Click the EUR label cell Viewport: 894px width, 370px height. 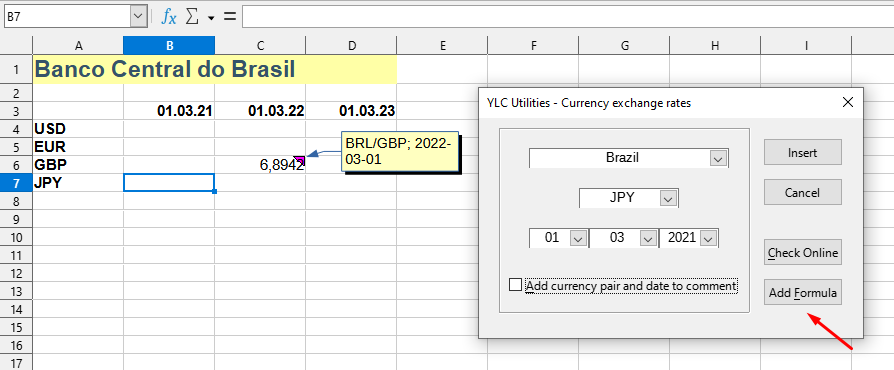[78, 147]
